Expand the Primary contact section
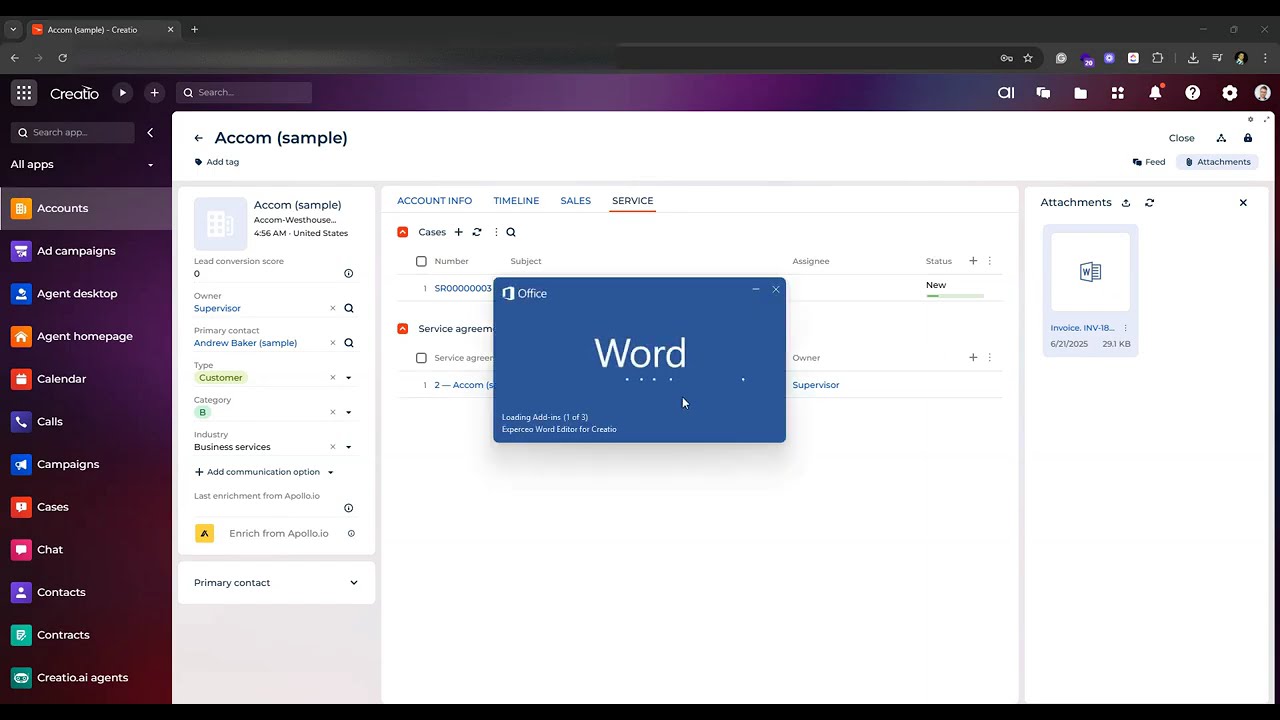Viewport: 1280px width, 720px height. point(354,583)
